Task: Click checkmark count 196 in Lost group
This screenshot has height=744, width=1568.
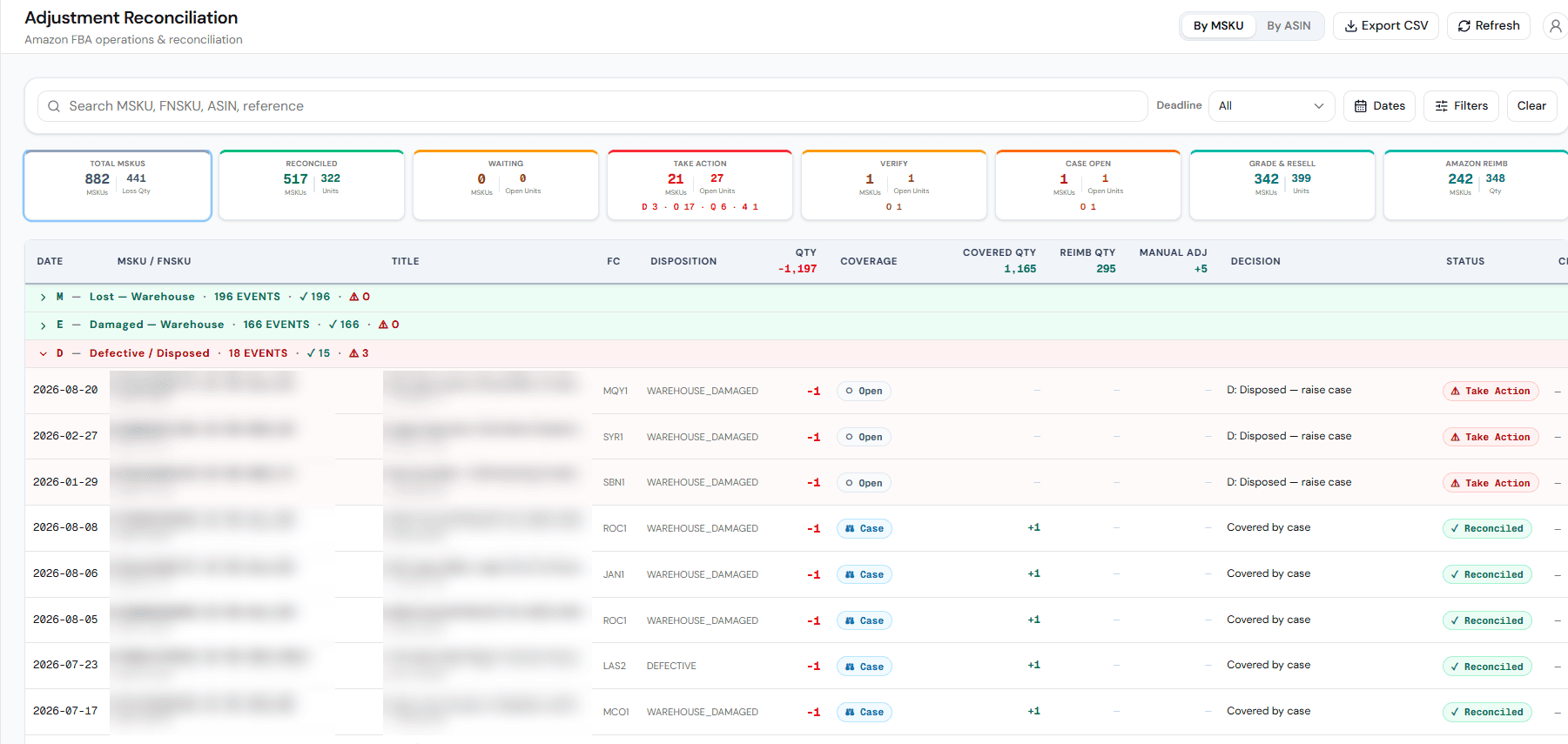Action: click(315, 297)
